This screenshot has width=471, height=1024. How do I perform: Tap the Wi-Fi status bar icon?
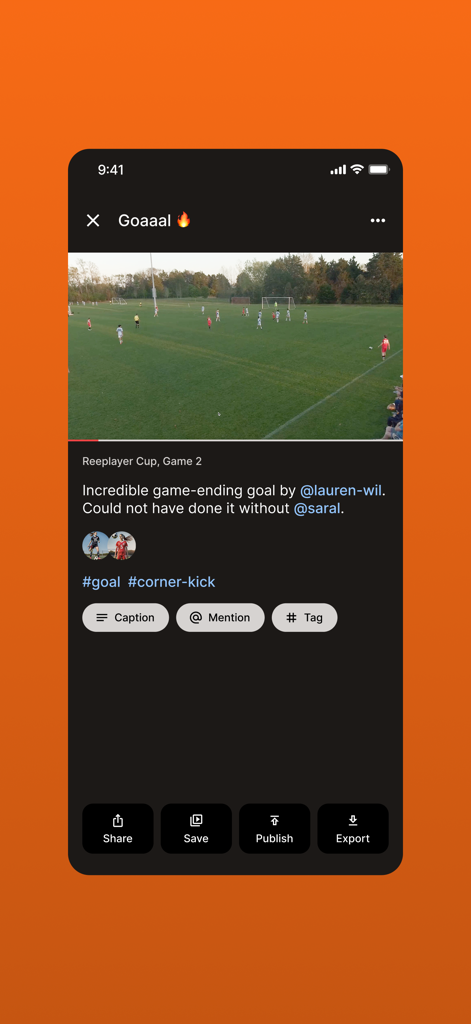[x=357, y=169]
